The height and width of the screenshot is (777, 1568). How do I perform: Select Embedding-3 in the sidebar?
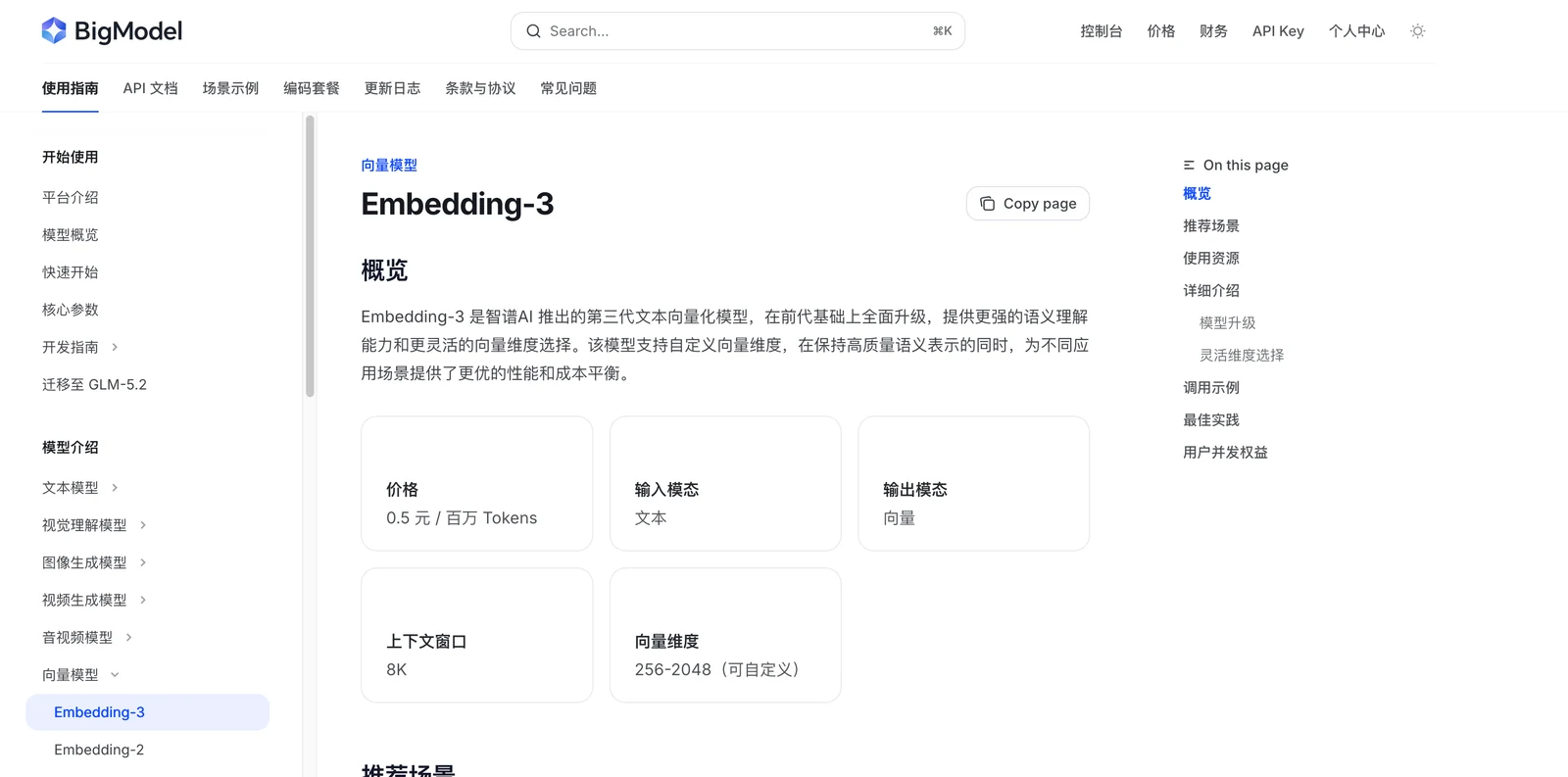(148, 712)
